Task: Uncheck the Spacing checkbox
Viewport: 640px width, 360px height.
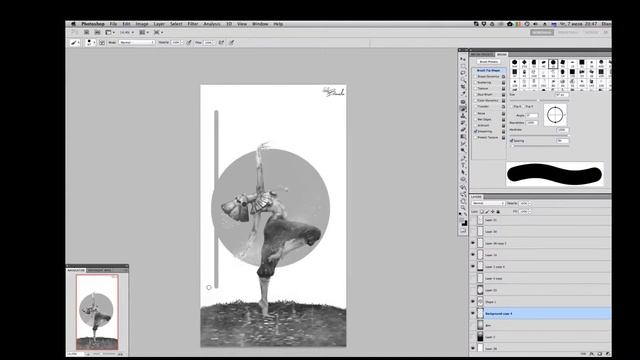Action: [511, 140]
